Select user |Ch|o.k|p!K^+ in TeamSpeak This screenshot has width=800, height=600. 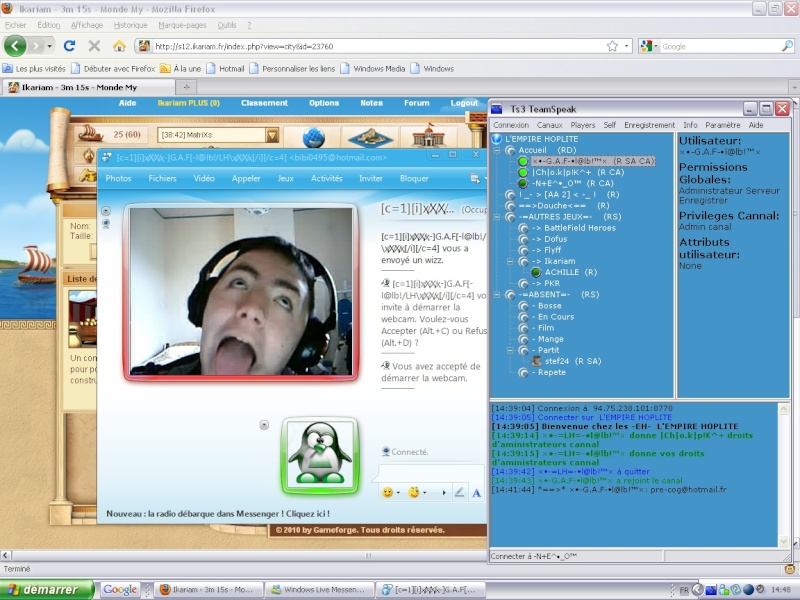click(578, 172)
